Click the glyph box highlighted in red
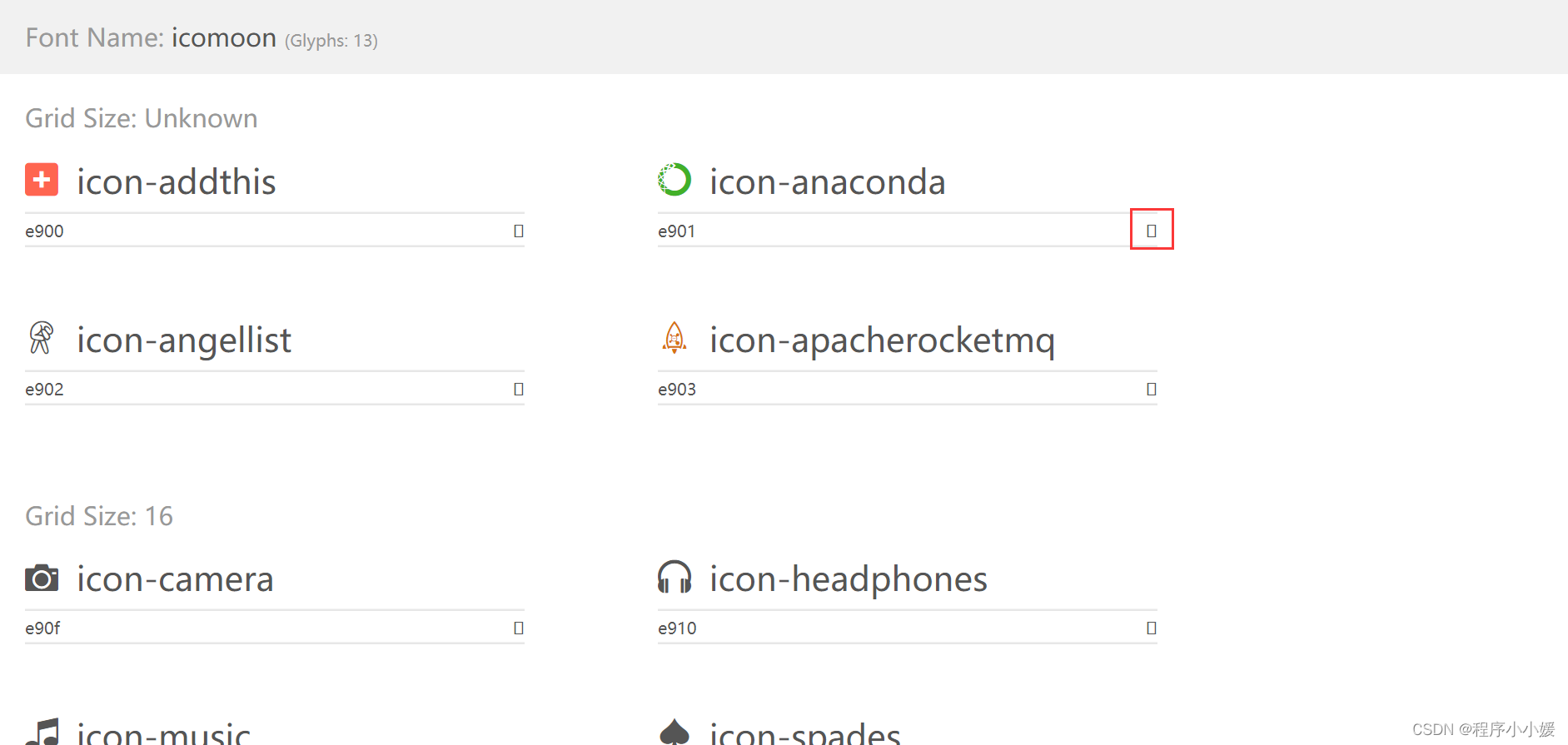This screenshot has height=745, width=1568. tap(1152, 231)
